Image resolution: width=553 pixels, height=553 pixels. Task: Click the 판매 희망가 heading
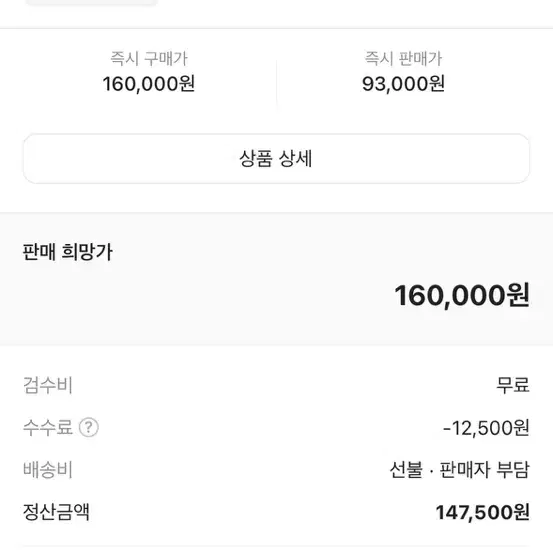click(67, 252)
